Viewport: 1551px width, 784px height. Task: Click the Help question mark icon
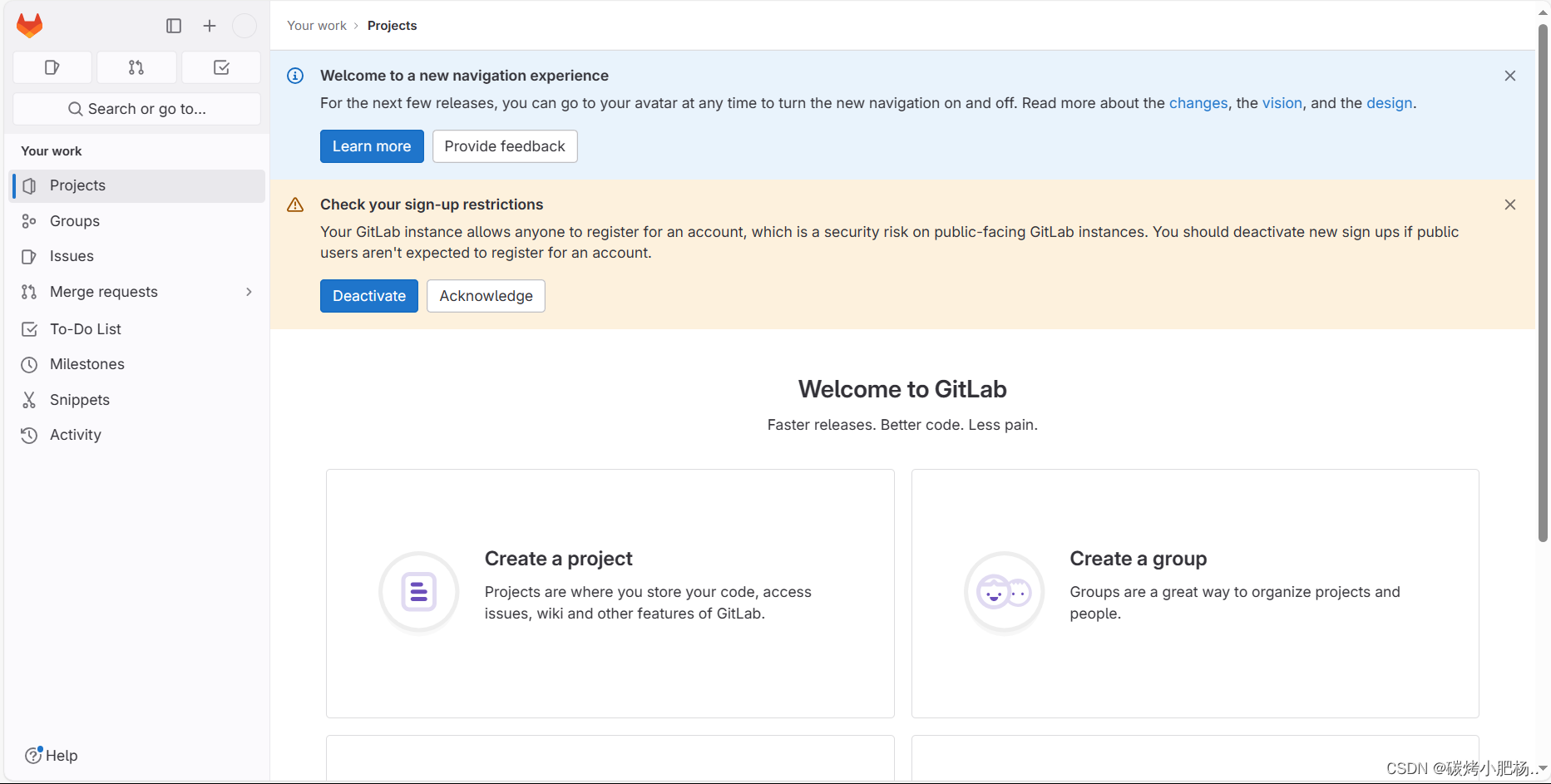pos(33,755)
